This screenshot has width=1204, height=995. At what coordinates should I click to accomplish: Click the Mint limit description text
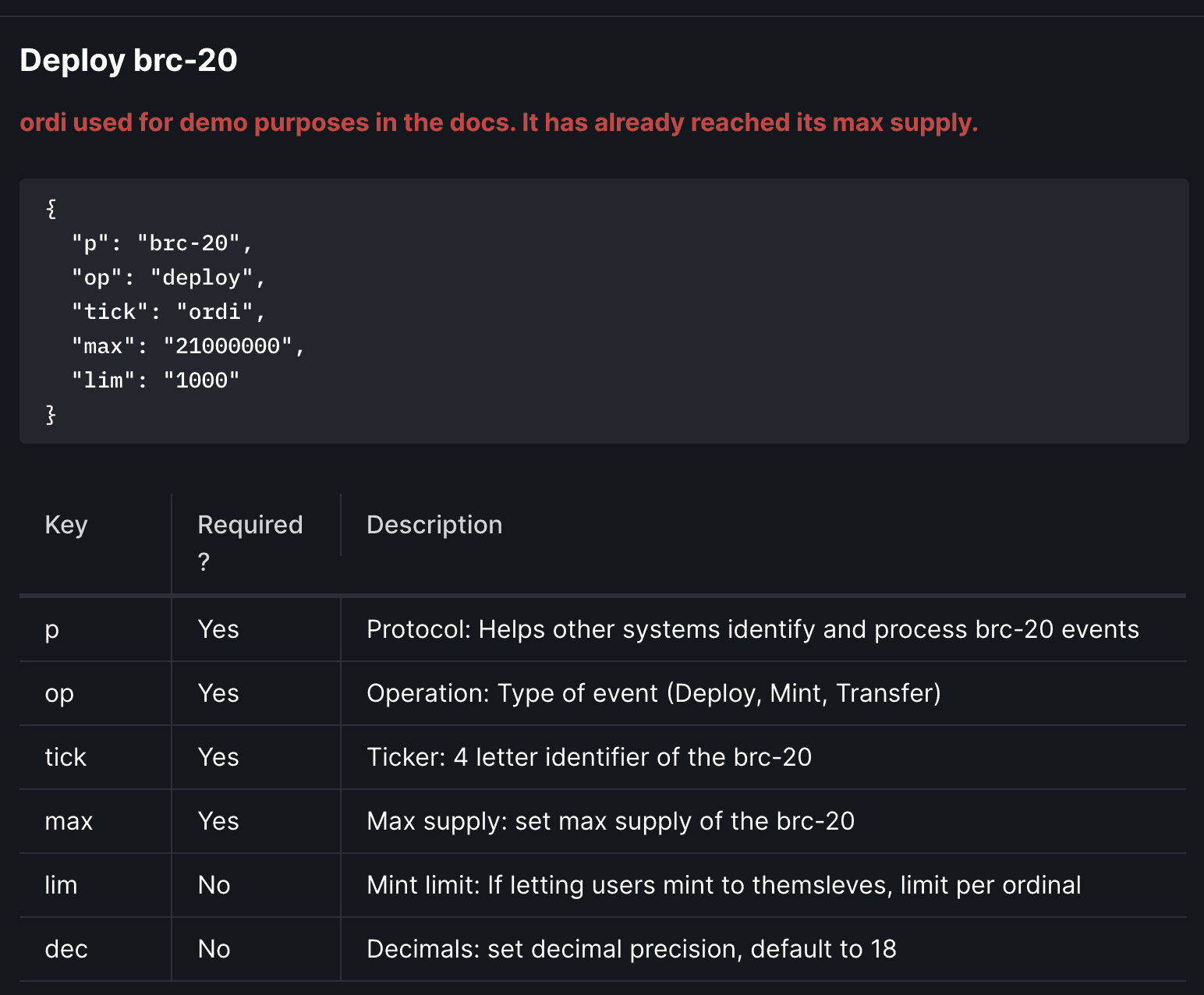(x=724, y=885)
